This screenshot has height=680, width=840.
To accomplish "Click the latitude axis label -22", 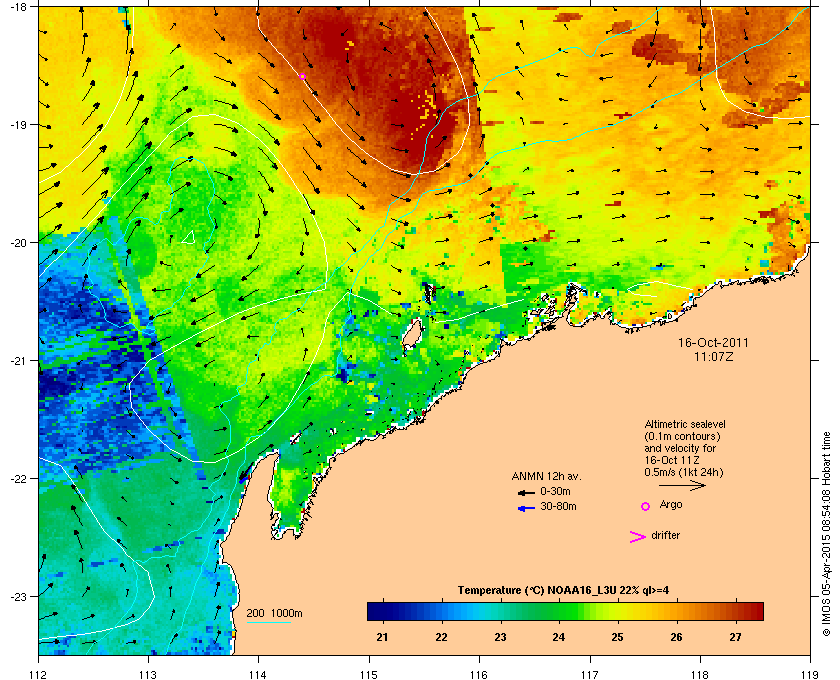I will (x=17, y=478).
